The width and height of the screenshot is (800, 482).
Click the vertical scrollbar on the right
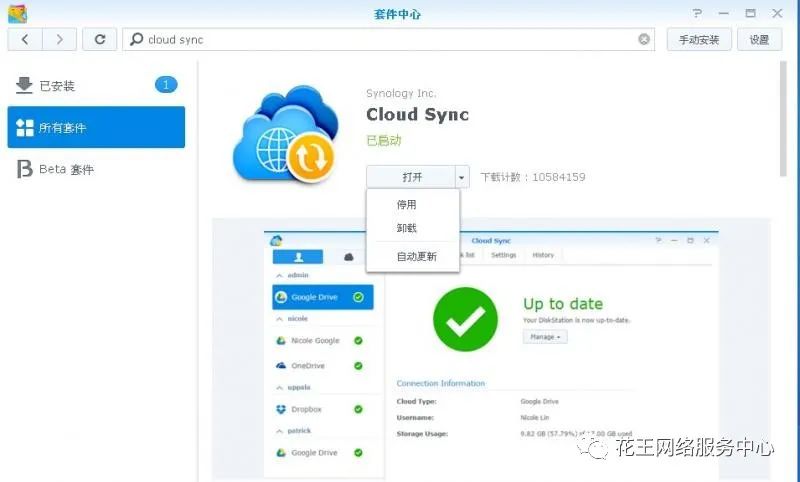pyautogui.click(x=783, y=118)
